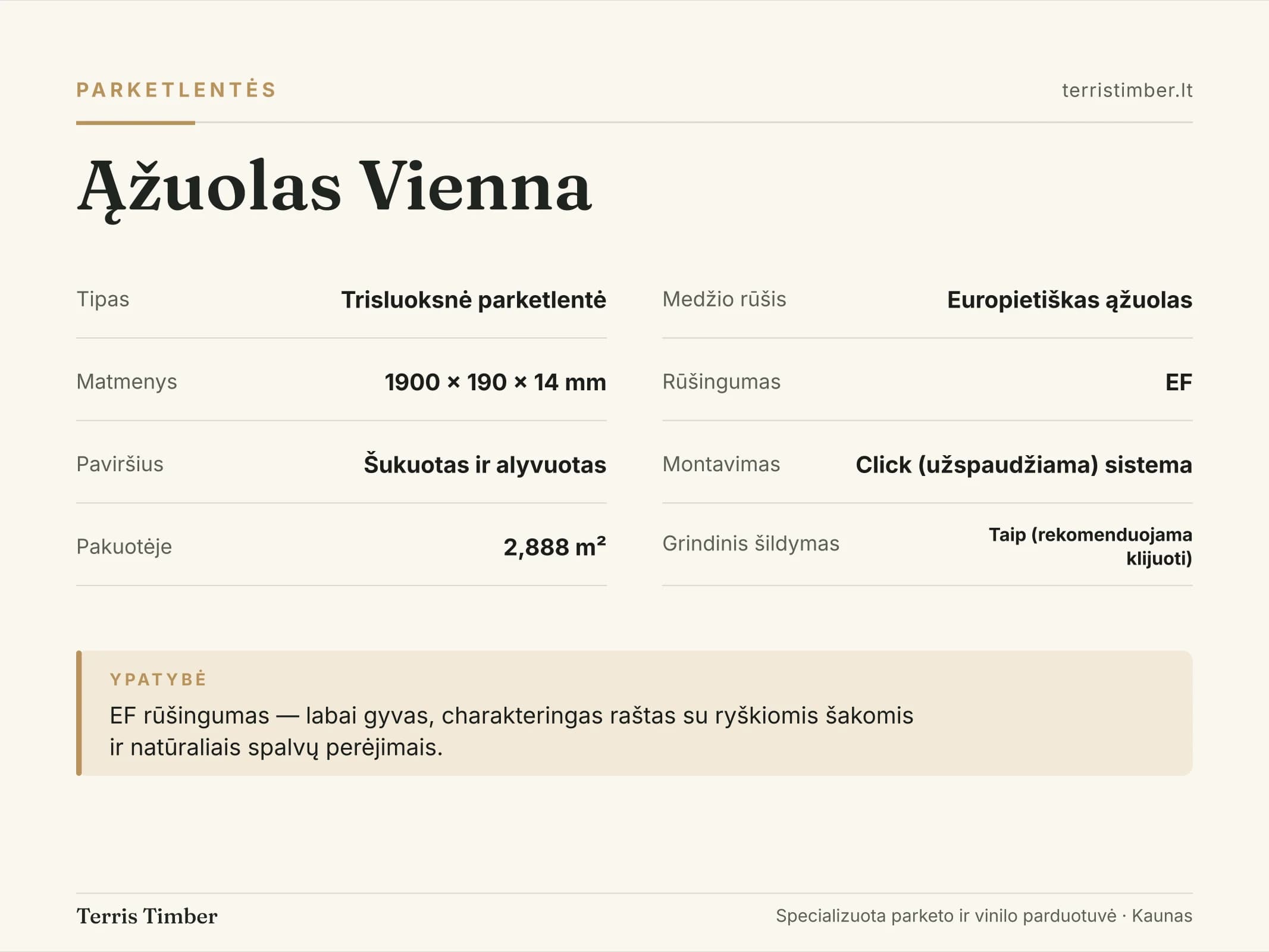This screenshot has width=1269, height=952.
Task: Click the Terris Timber footer logo
Action: tap(147, 916)
